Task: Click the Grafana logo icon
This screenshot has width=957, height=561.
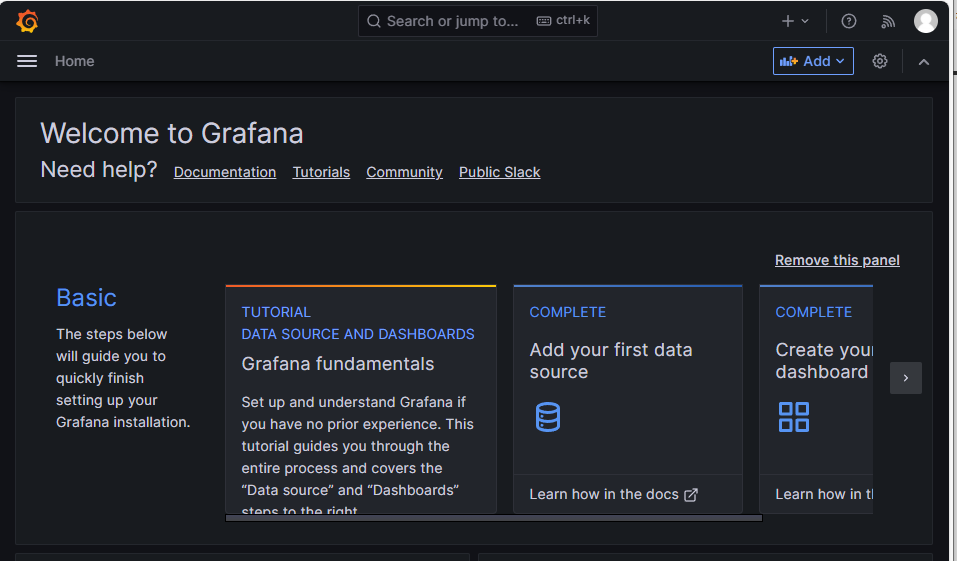Action: pos(27,21)
